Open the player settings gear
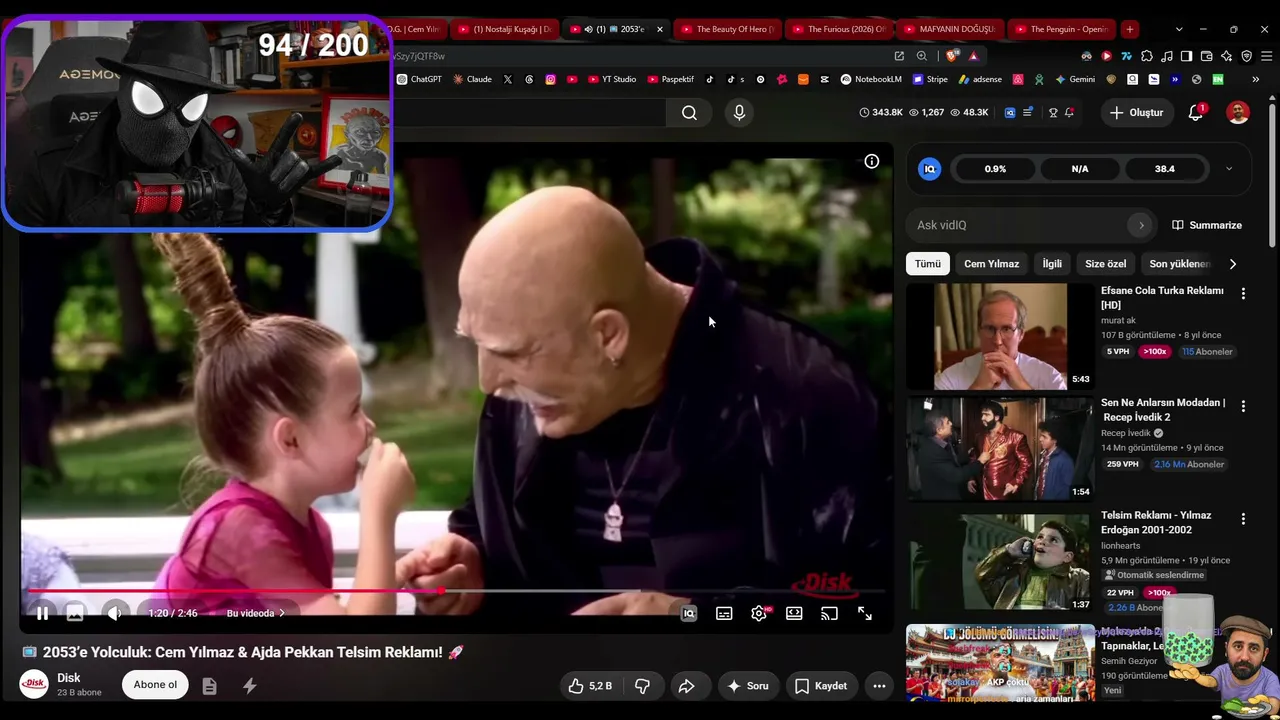This screenshot has width=1280, height=720. [759, 614]
